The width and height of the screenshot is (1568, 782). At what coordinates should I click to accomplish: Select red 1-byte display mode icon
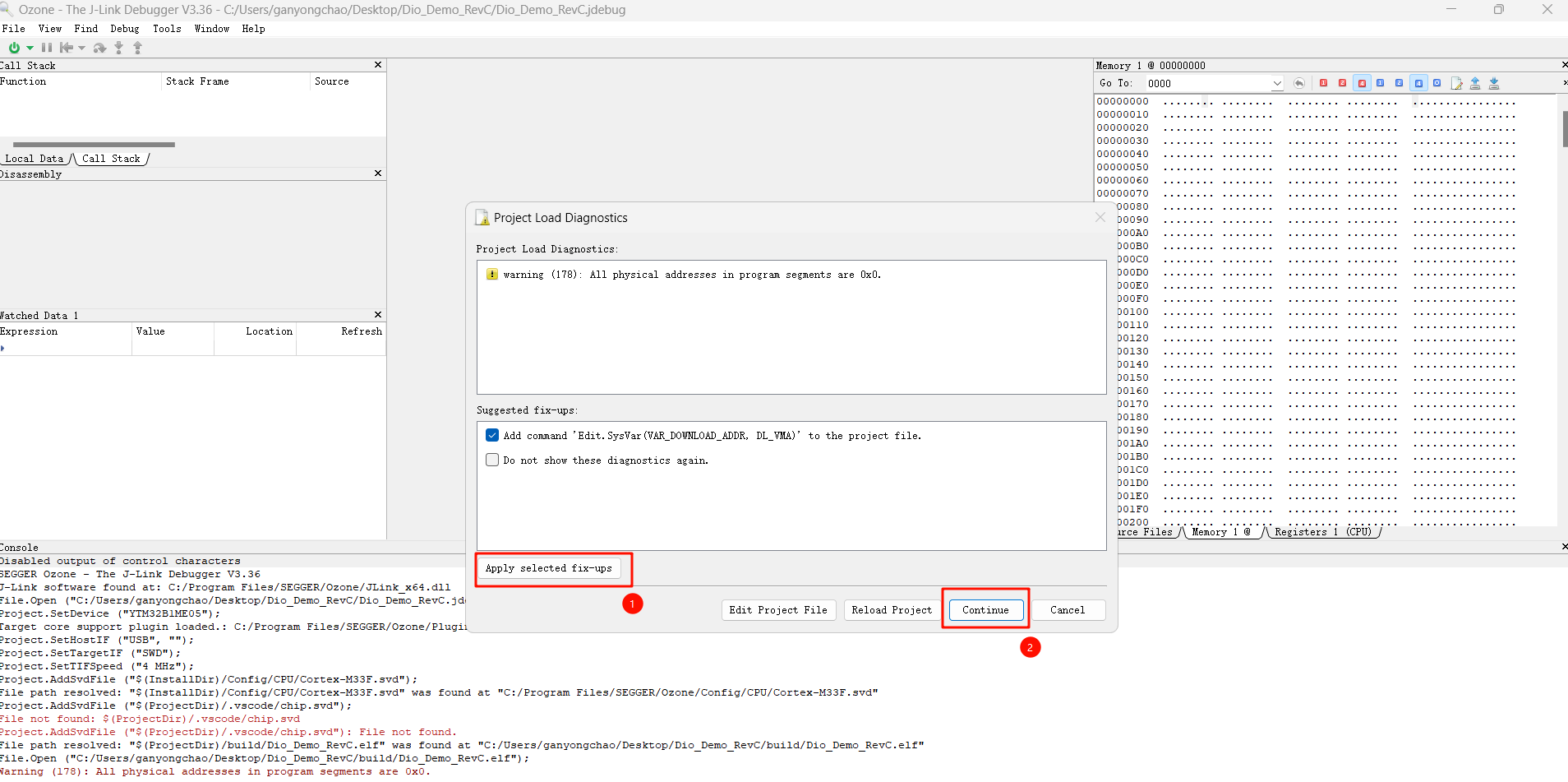point(1323,83)
